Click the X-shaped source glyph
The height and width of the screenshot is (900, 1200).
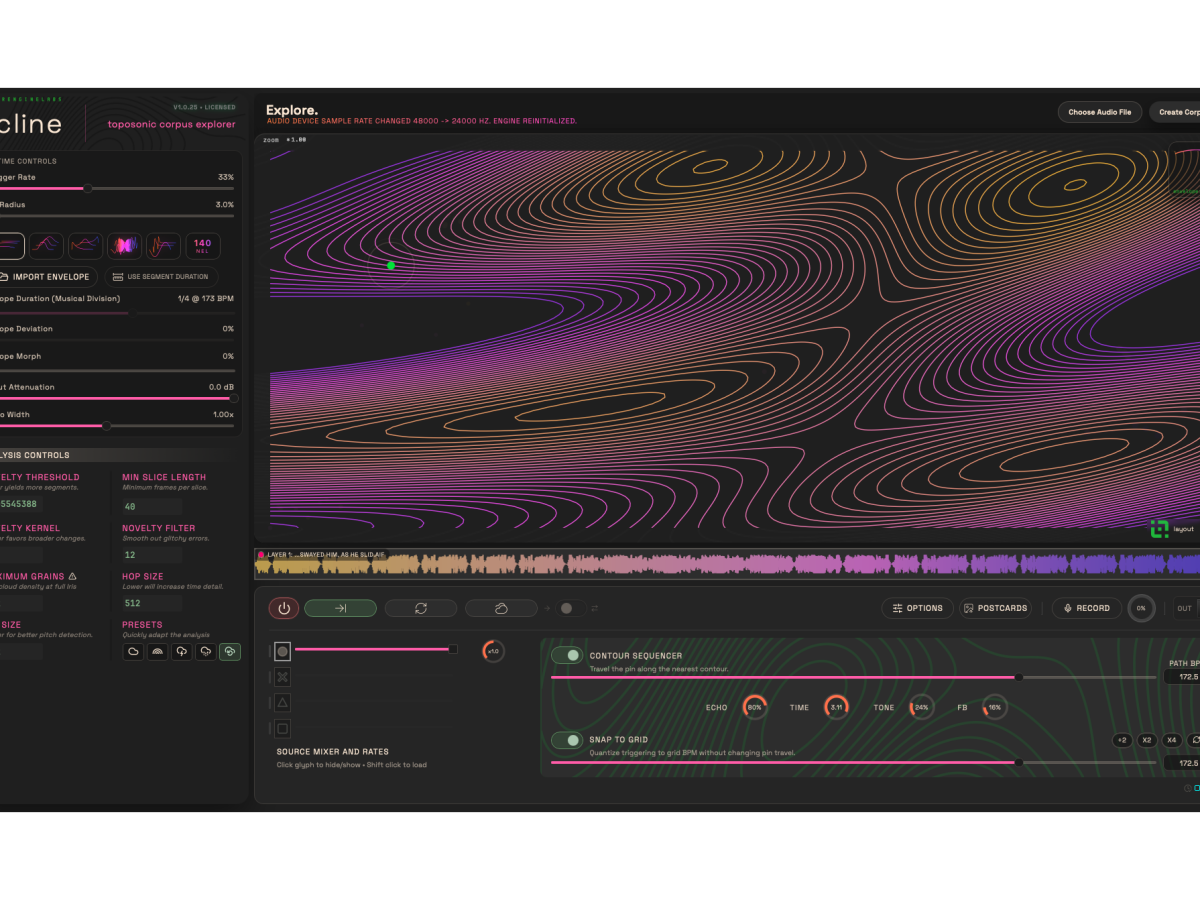pos(283,677)
